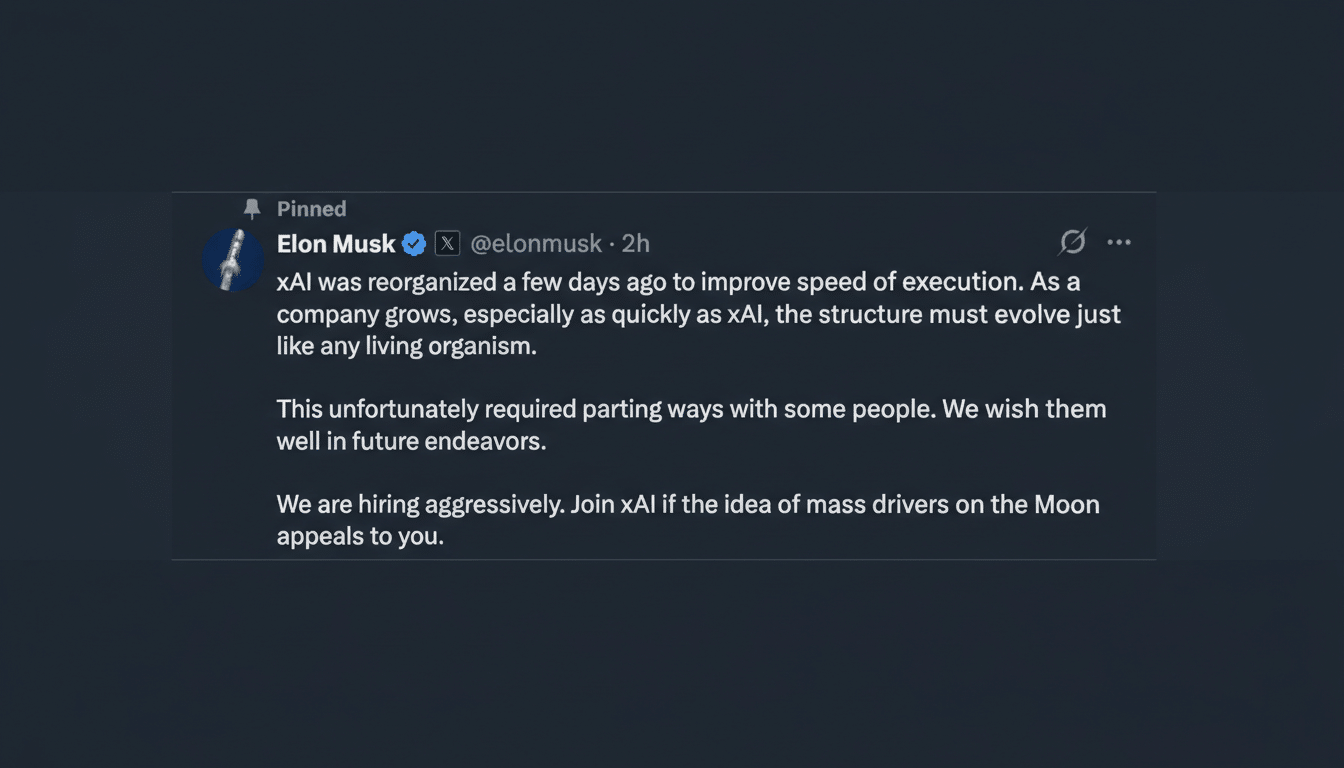Click the blue verified checkmark badge
The height and width of the screenshot is (768, 1344).
coord(413,242)
